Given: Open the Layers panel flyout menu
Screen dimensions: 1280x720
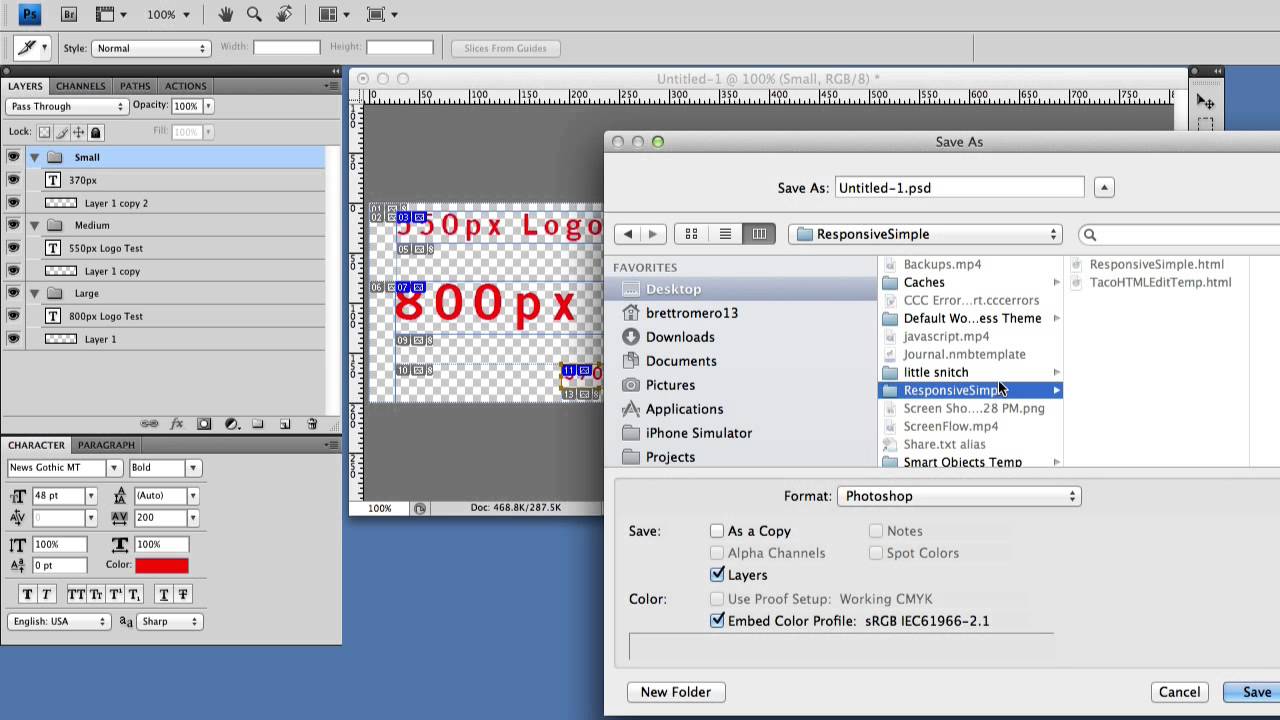Looking at the screenshot, I should pyautogui.click(x=331, y=86).
